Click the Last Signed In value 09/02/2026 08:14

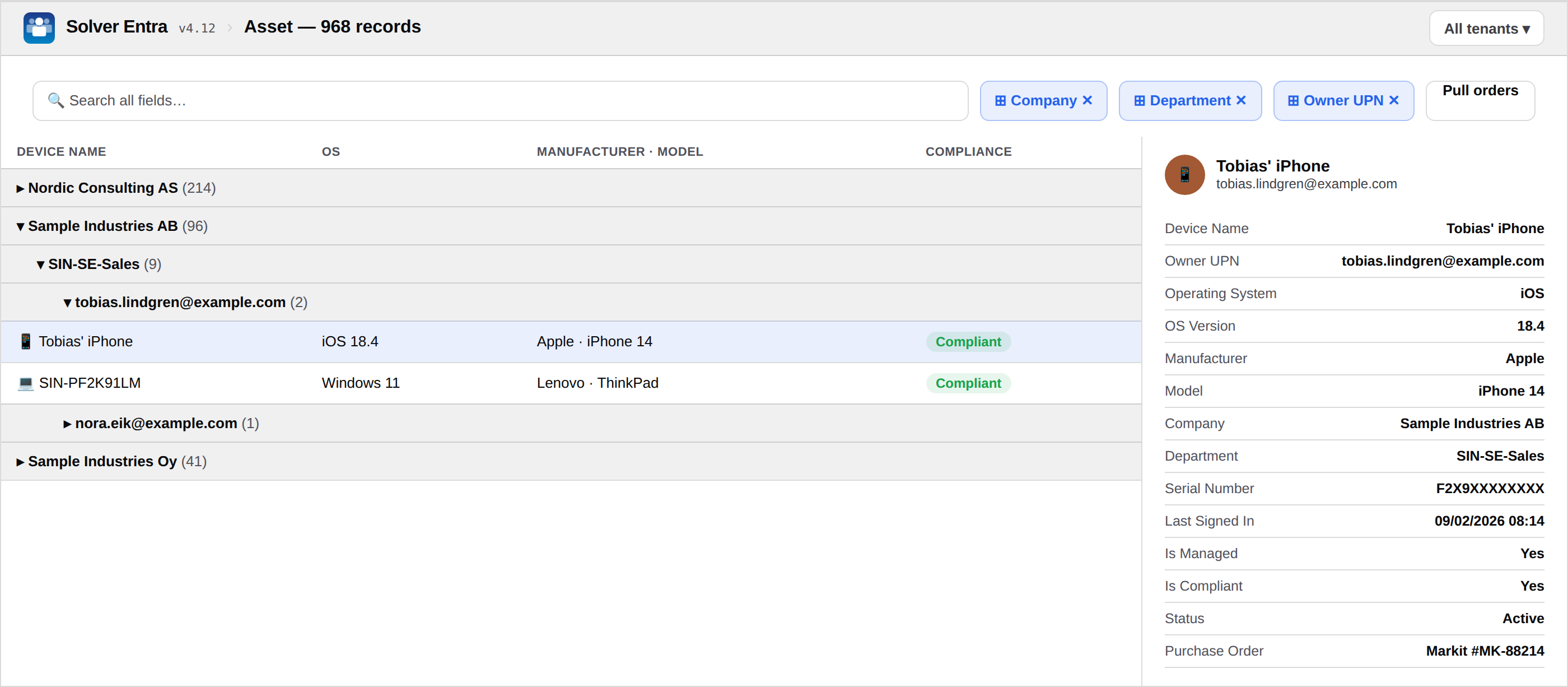coord(1489,521)
